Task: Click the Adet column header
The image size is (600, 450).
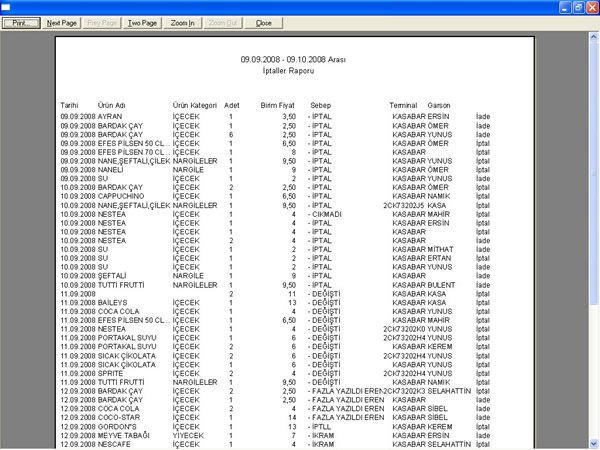Action: pyautogui.click(x=232, y=105)
